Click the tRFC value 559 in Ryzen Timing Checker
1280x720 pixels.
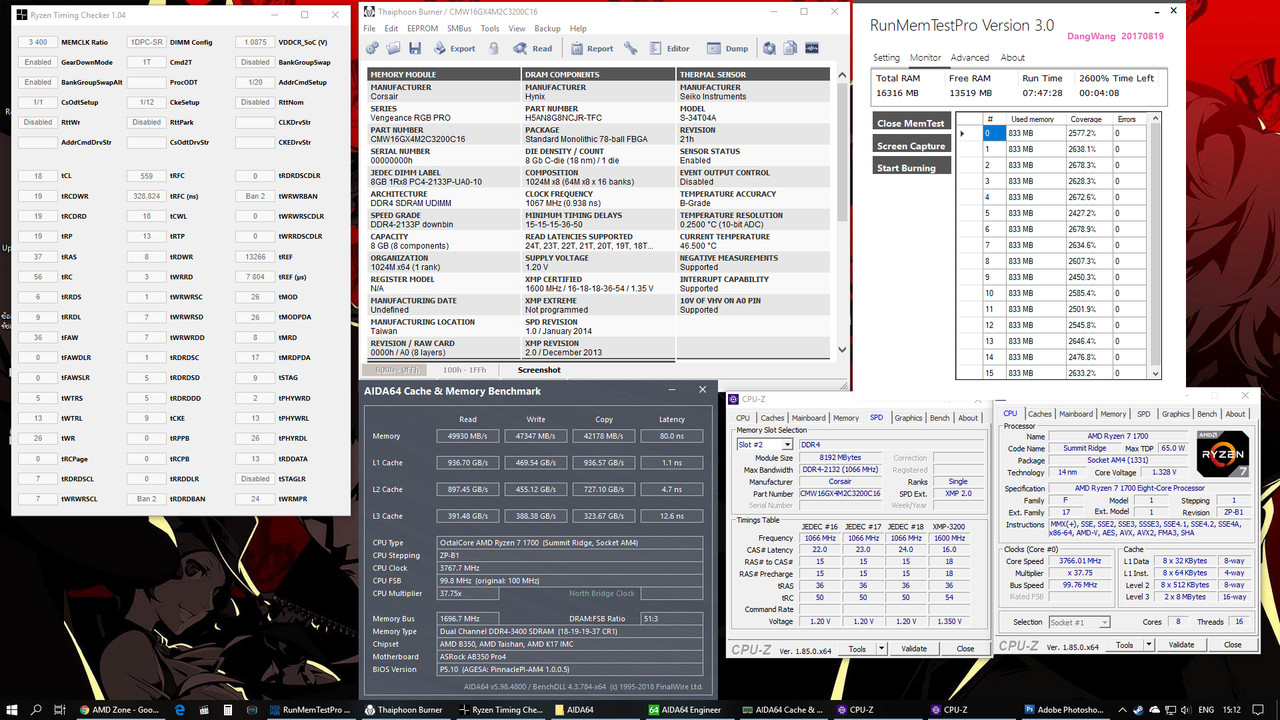pos(147,176)
